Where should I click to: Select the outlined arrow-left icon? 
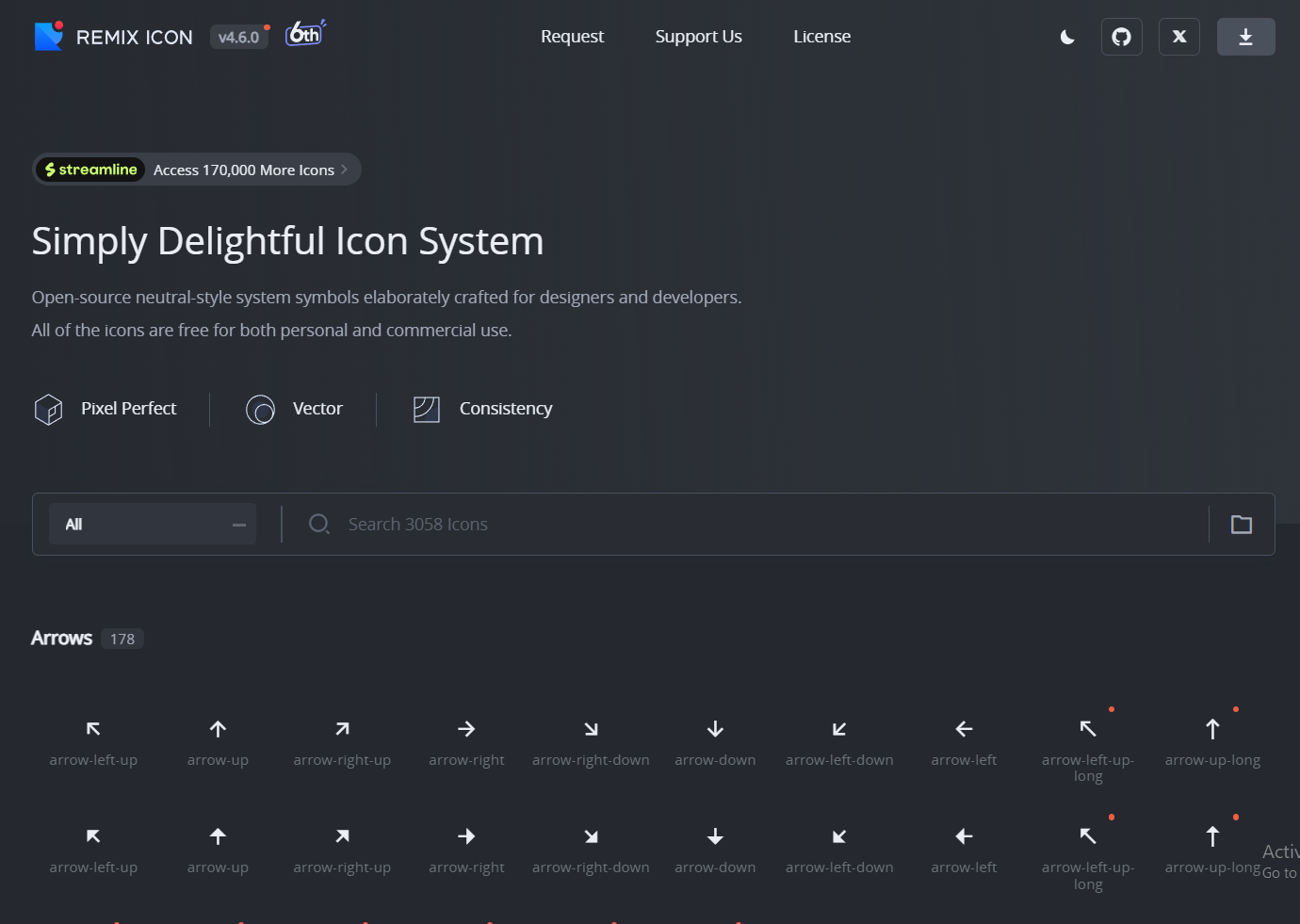pos(964,729)
